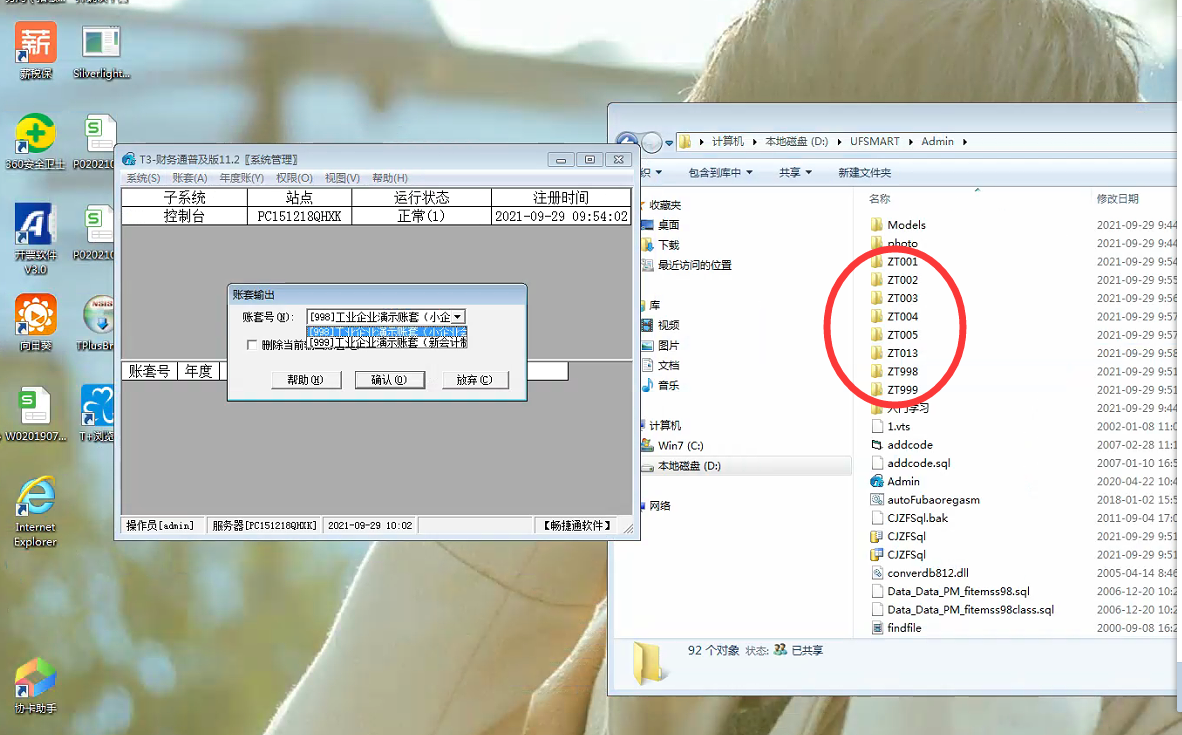The image size is (1182, 735).
Task: Open the 账套(A) menu in T3
Action: click(189, 178)
